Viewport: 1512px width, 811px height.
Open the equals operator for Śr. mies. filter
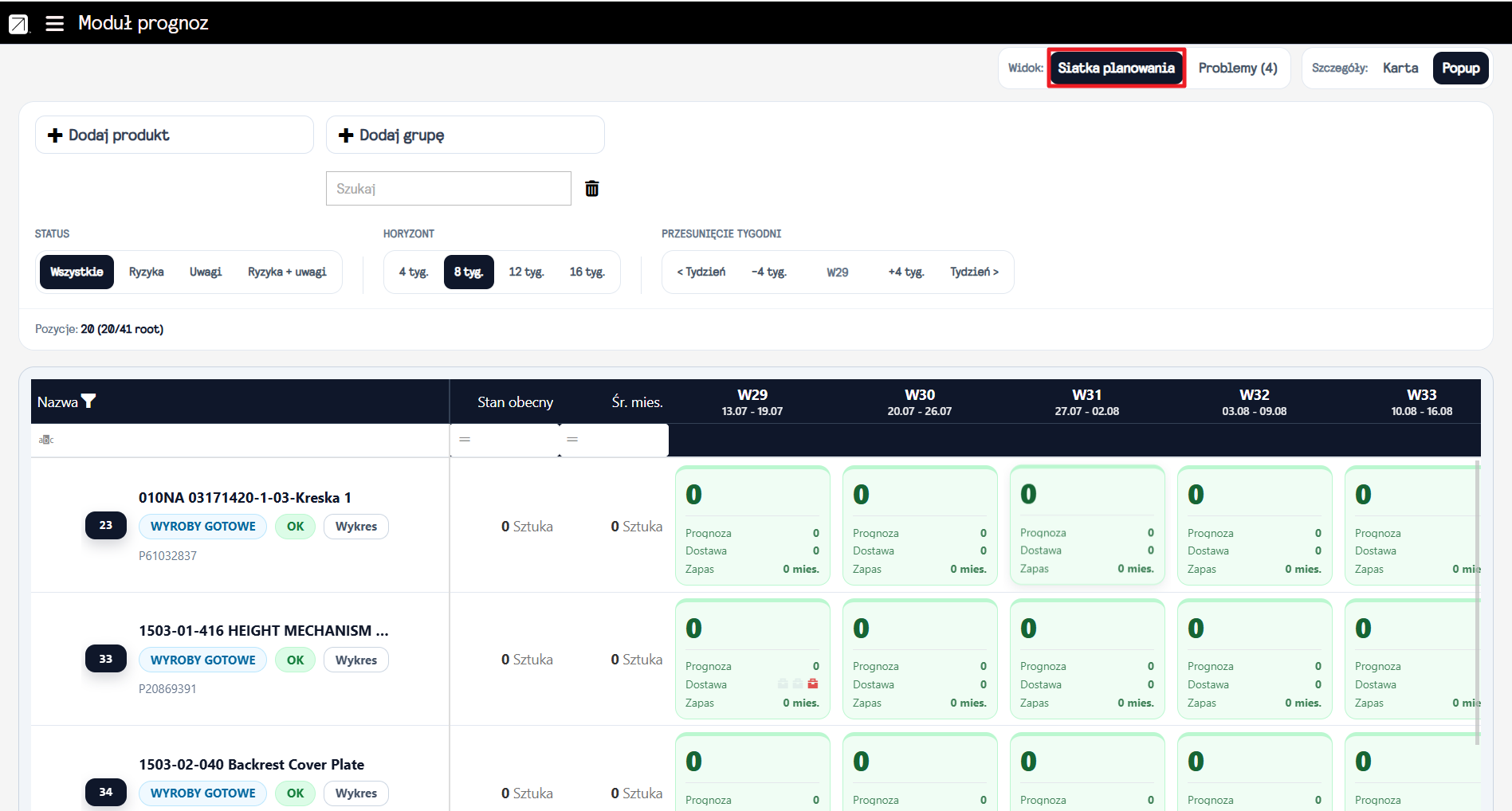pyautogui.click(x=572, y=440)
